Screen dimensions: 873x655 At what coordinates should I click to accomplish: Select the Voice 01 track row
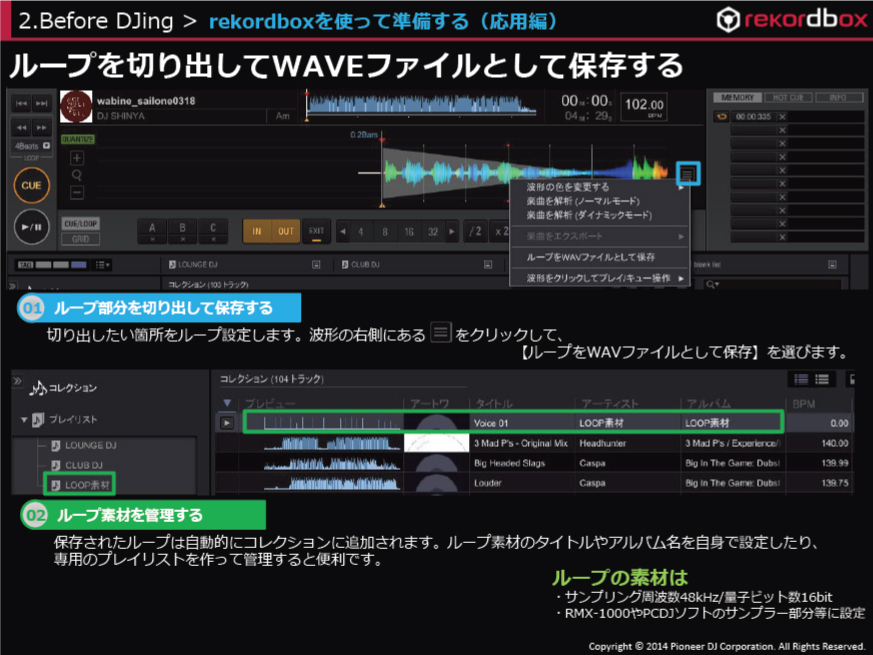pos(534,423)
